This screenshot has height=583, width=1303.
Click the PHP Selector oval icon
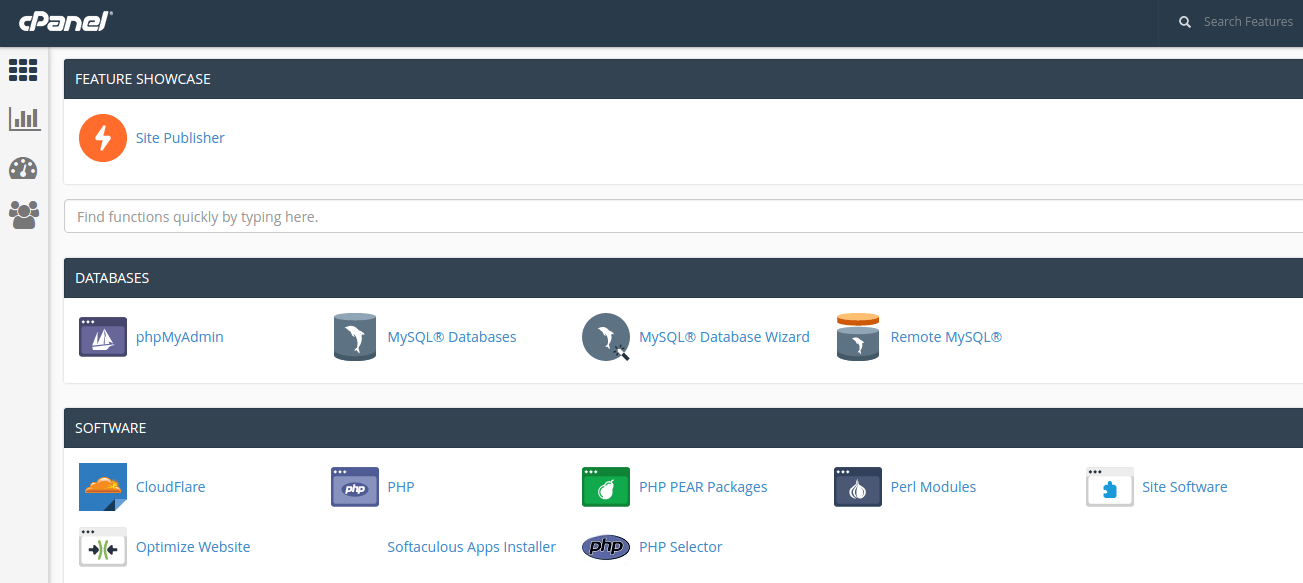(x=606, y=547)
